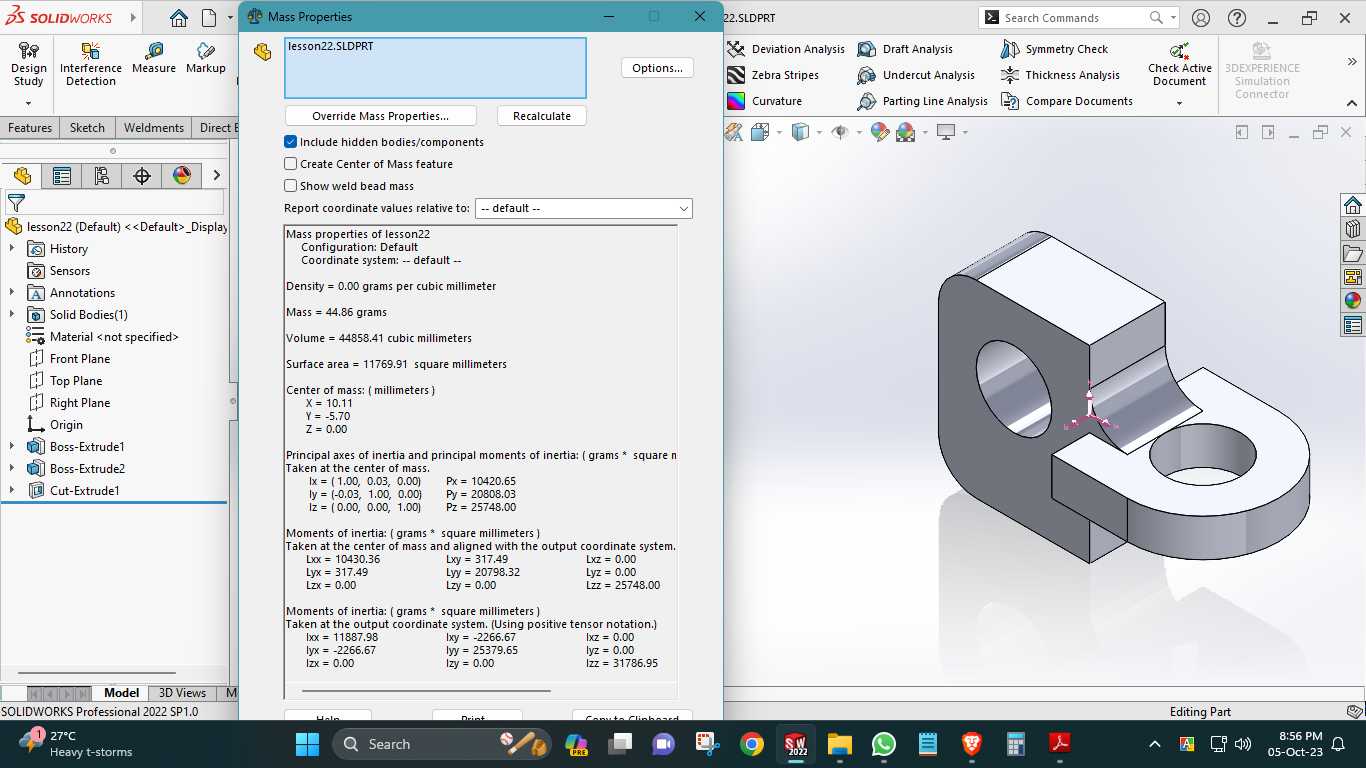Image resolution: width=1366 pixels, height=768 pixels.
Task: Open the 3D Views tab
Action: (182, 692)
